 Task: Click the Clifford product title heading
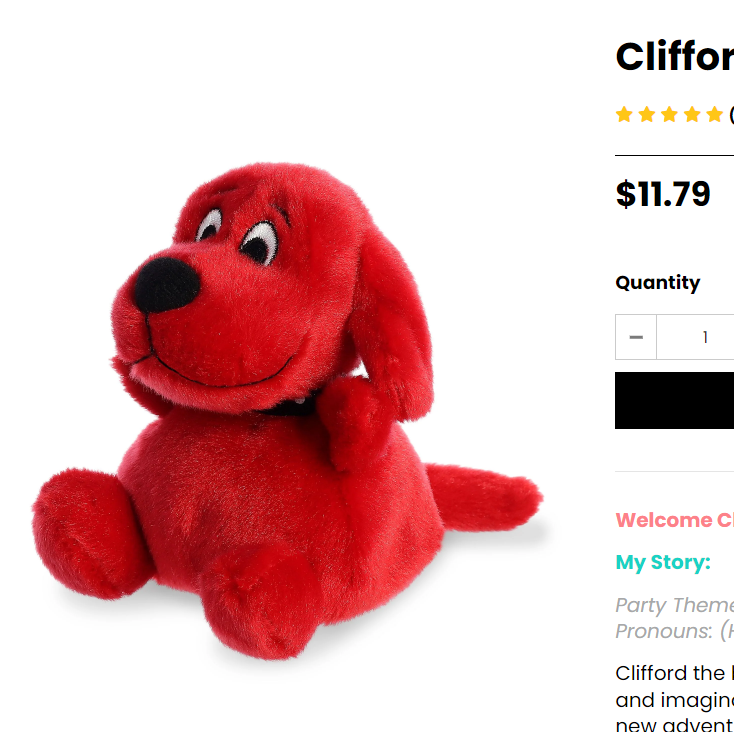point(675,57)
